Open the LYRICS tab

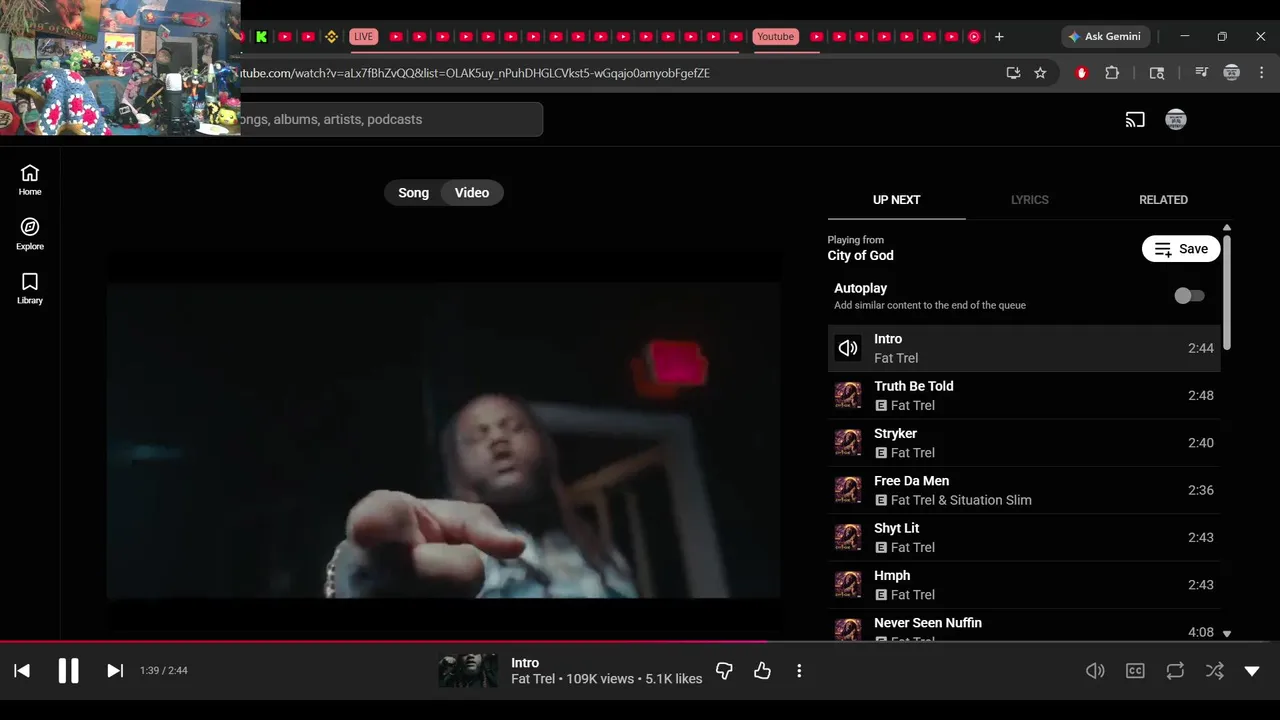point(1029,200)
